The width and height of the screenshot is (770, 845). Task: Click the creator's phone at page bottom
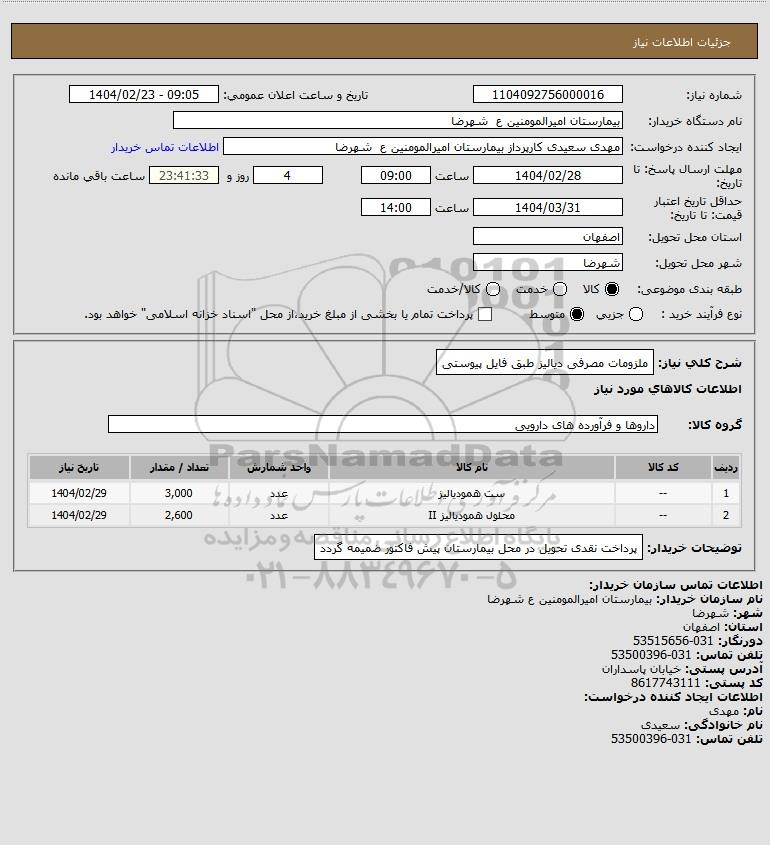coord(651,739)
